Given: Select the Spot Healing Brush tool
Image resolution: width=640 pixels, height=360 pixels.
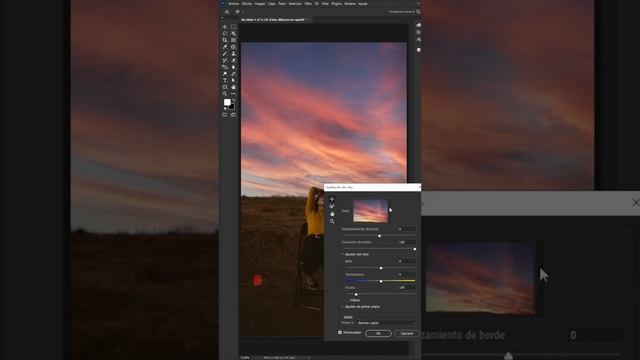Looking at the screenshot, I should (233, 47).
